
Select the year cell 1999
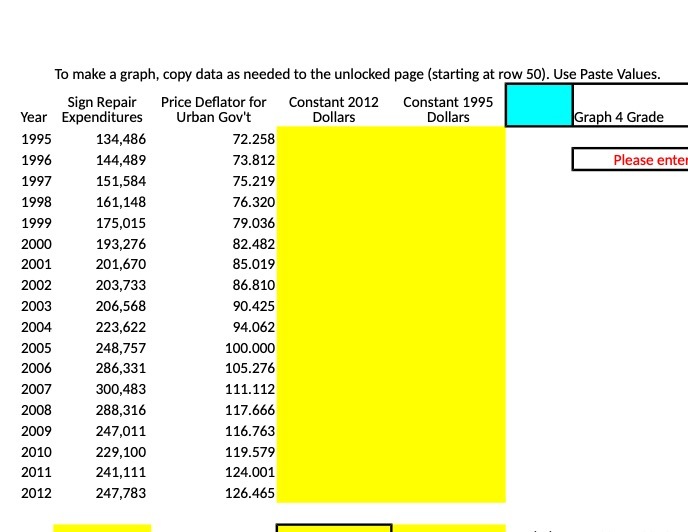[x=36, y=223]
